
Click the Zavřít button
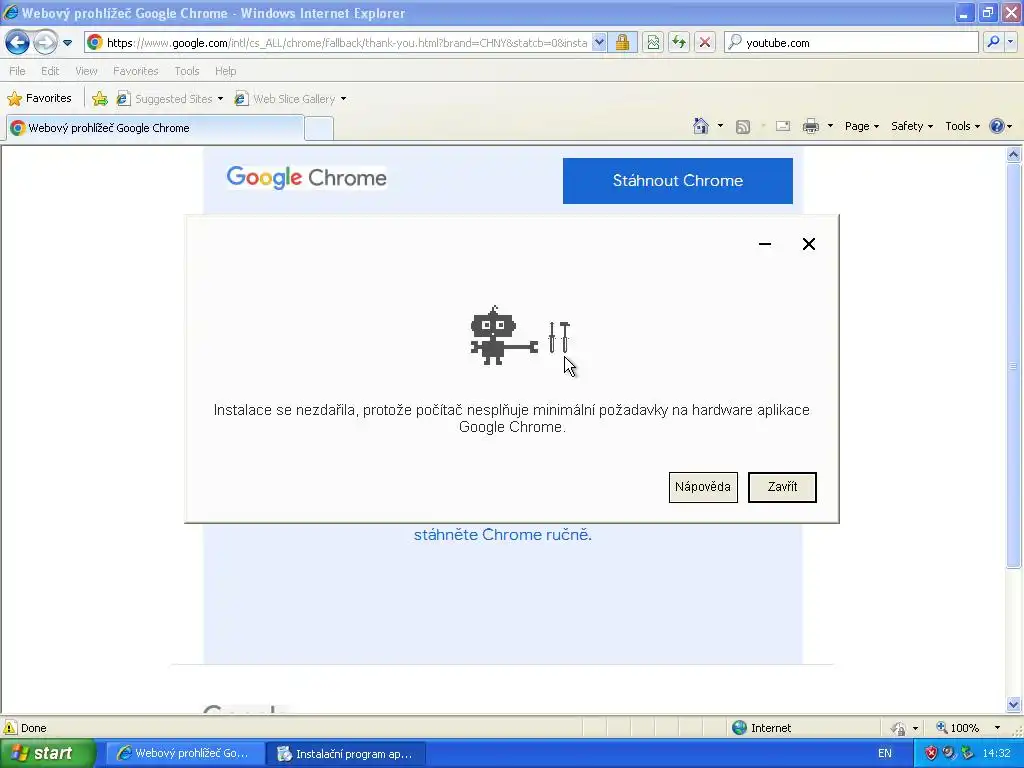[782, 487]
